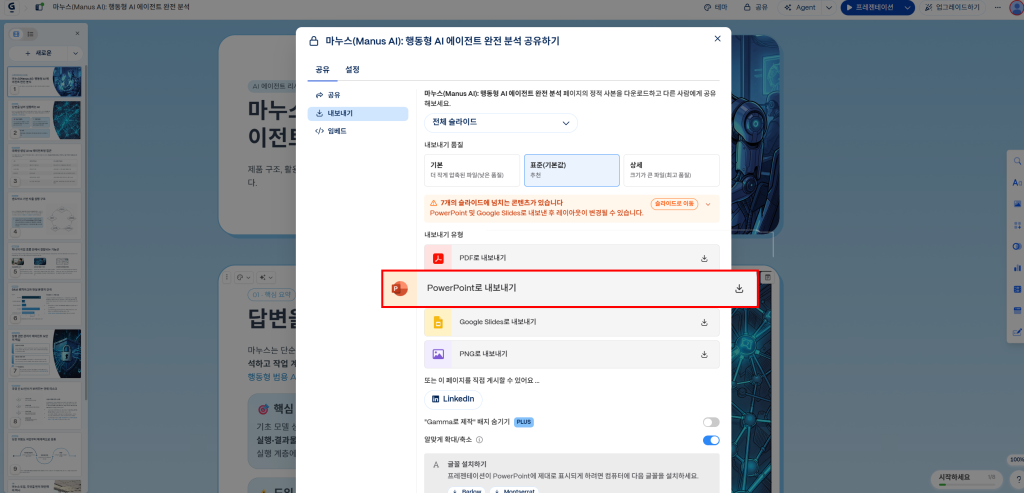The image size is (1024, 493).
Task: Expand the 새로운 dropdown chevron
Action: click(74, 53)
